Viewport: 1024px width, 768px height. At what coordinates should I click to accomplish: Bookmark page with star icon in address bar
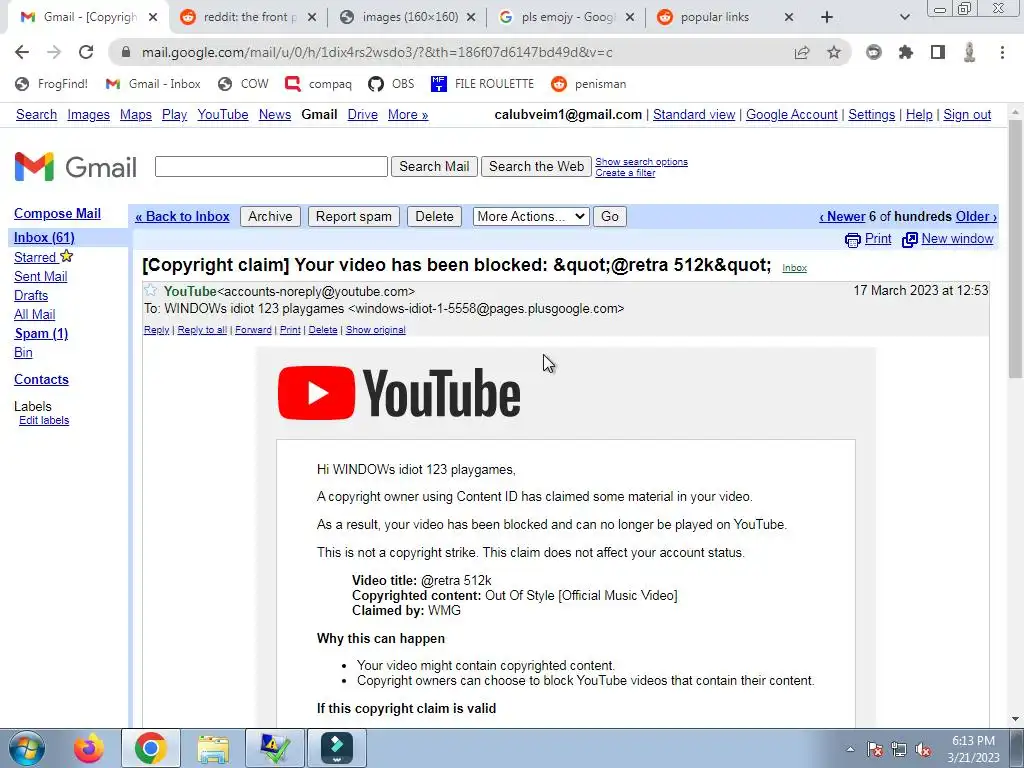(x=834, y=52)
